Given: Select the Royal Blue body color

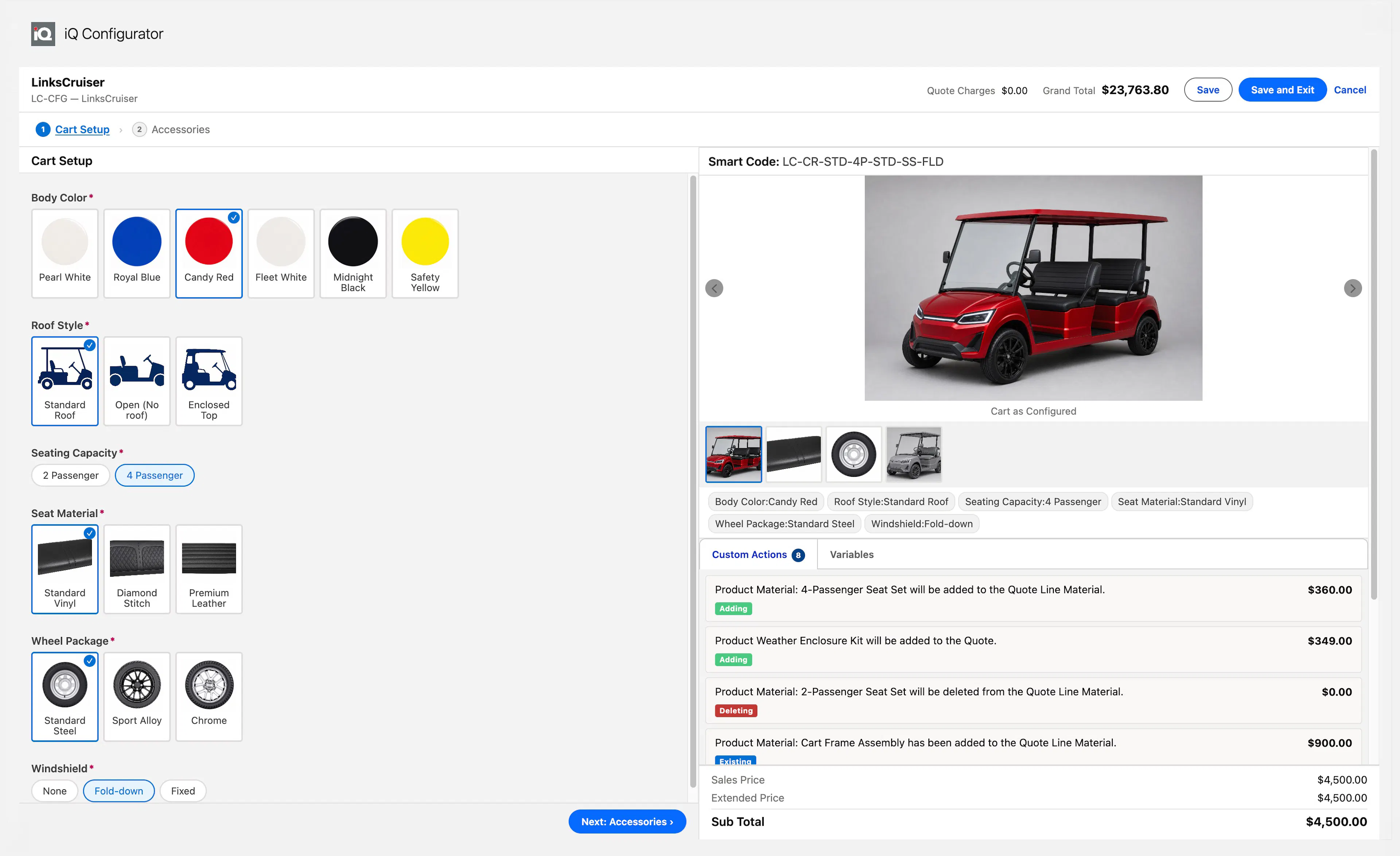Looking at the screenshot, I should pyautogui.click(x=136, y=253).
